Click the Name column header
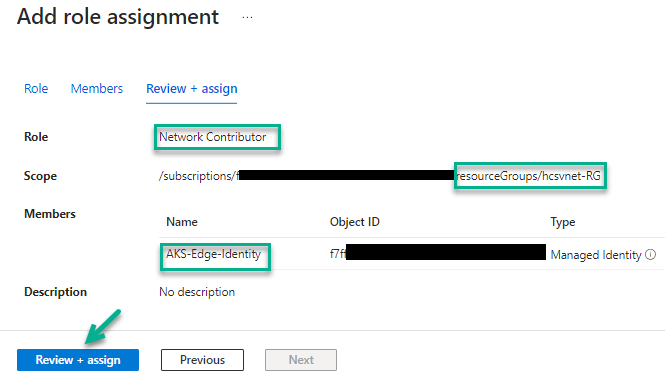The height and width of the screenshot is (380, 665). (182, 222)
